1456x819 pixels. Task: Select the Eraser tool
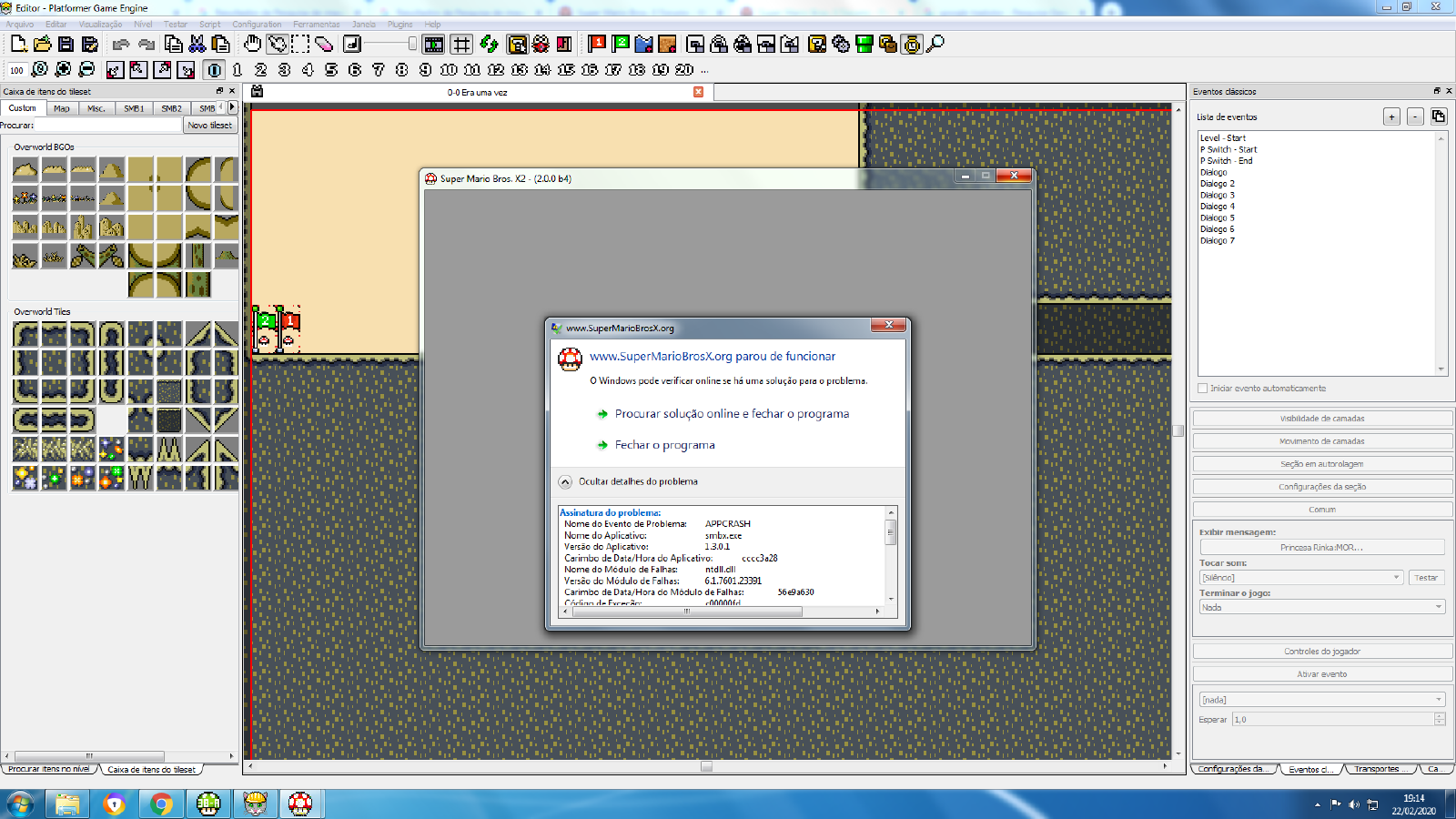coord(324,44)
